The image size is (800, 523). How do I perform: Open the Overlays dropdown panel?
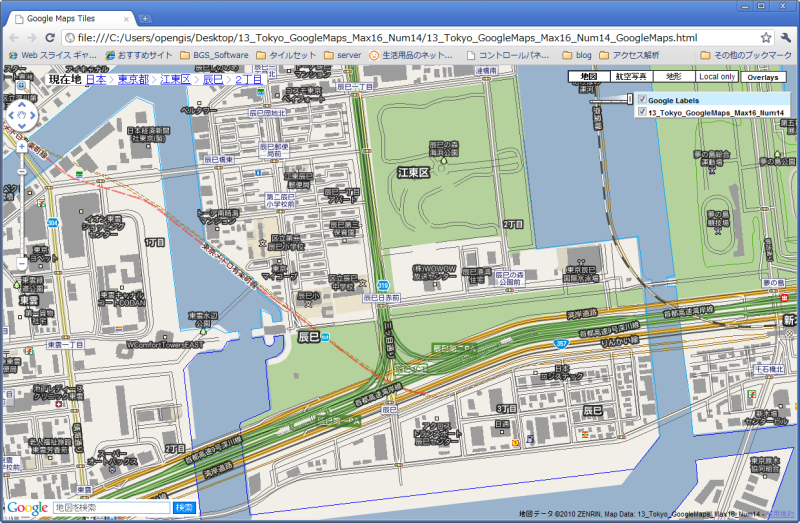[x=763, y=77]
